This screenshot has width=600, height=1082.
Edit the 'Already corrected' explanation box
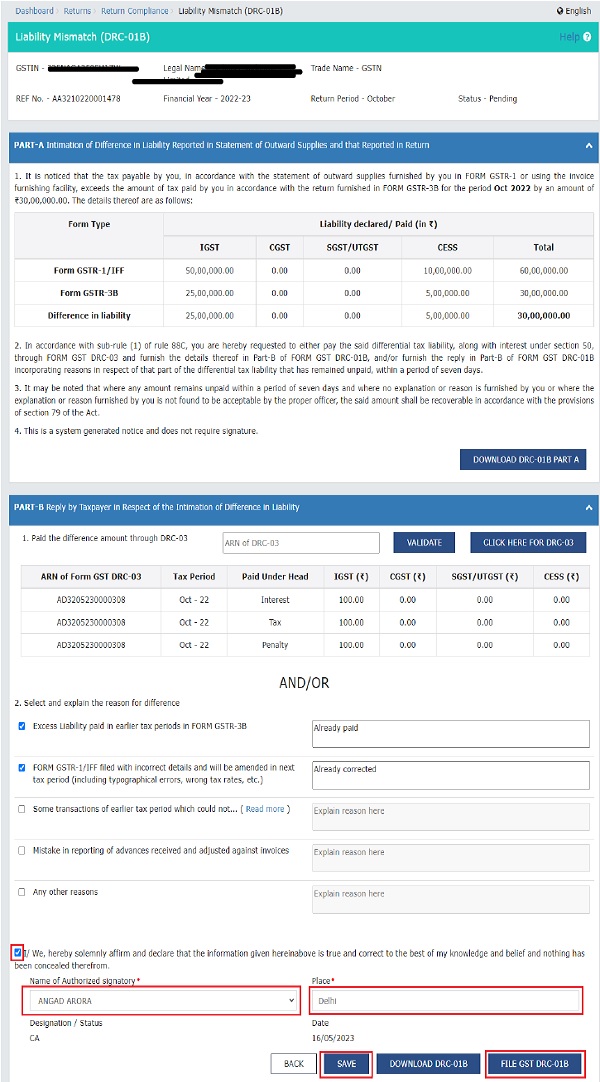(x=451, y=775)
